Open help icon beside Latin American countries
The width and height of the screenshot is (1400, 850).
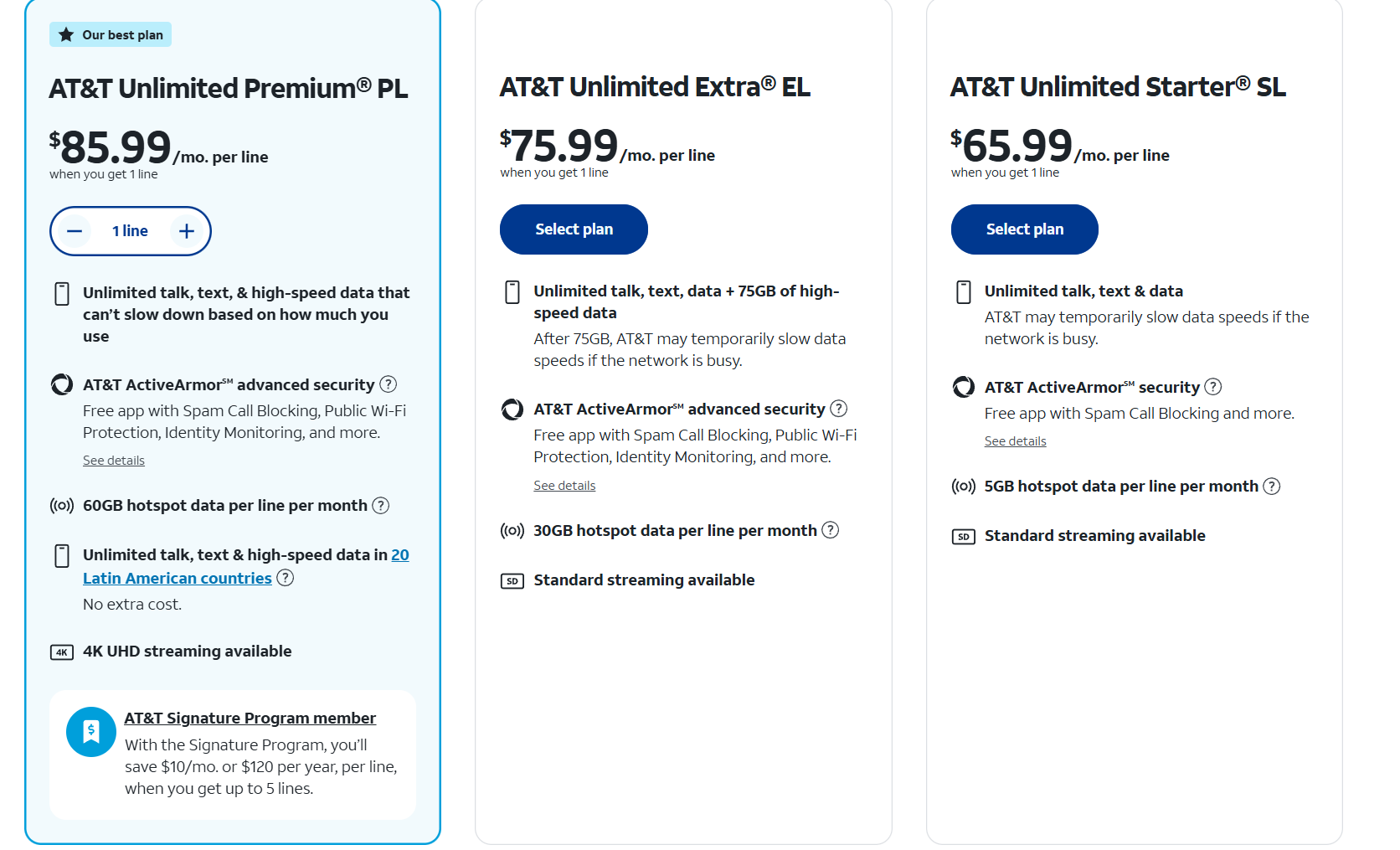pyautogui.click(x=286, y=578)
